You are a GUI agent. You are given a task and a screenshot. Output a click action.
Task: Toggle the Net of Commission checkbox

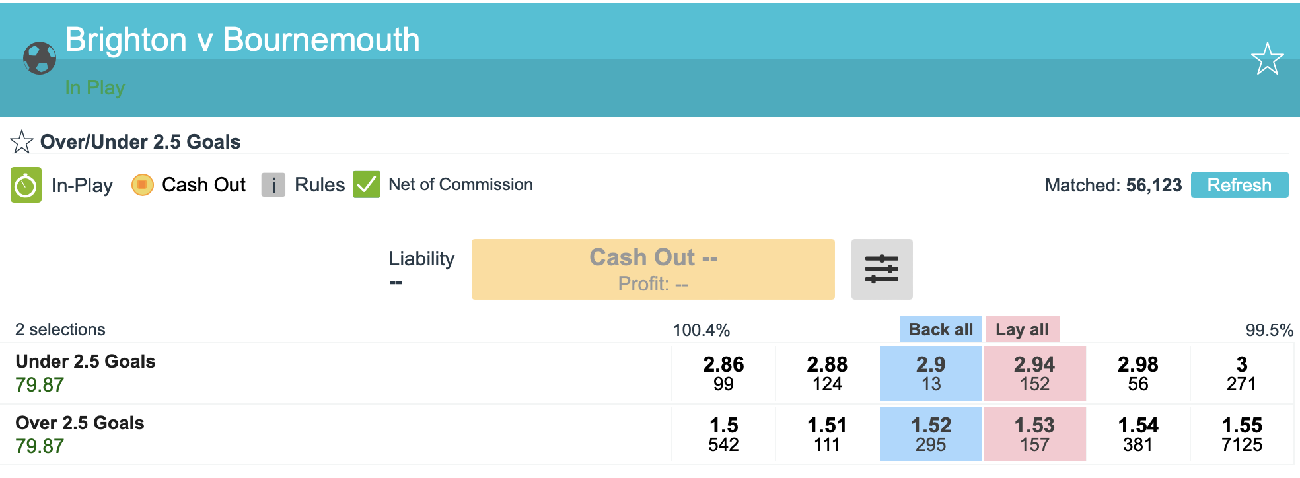367,185
